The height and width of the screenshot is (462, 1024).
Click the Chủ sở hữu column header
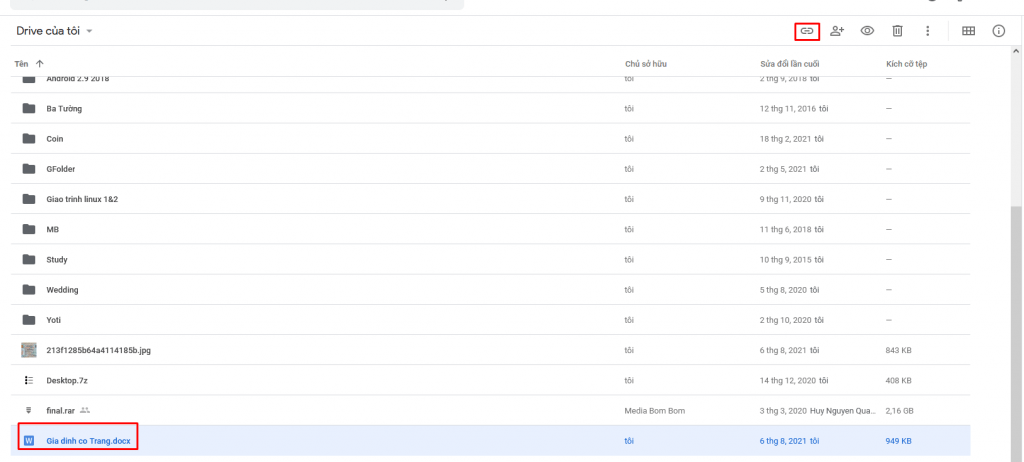pyautogui.click(x=645, y=63)
